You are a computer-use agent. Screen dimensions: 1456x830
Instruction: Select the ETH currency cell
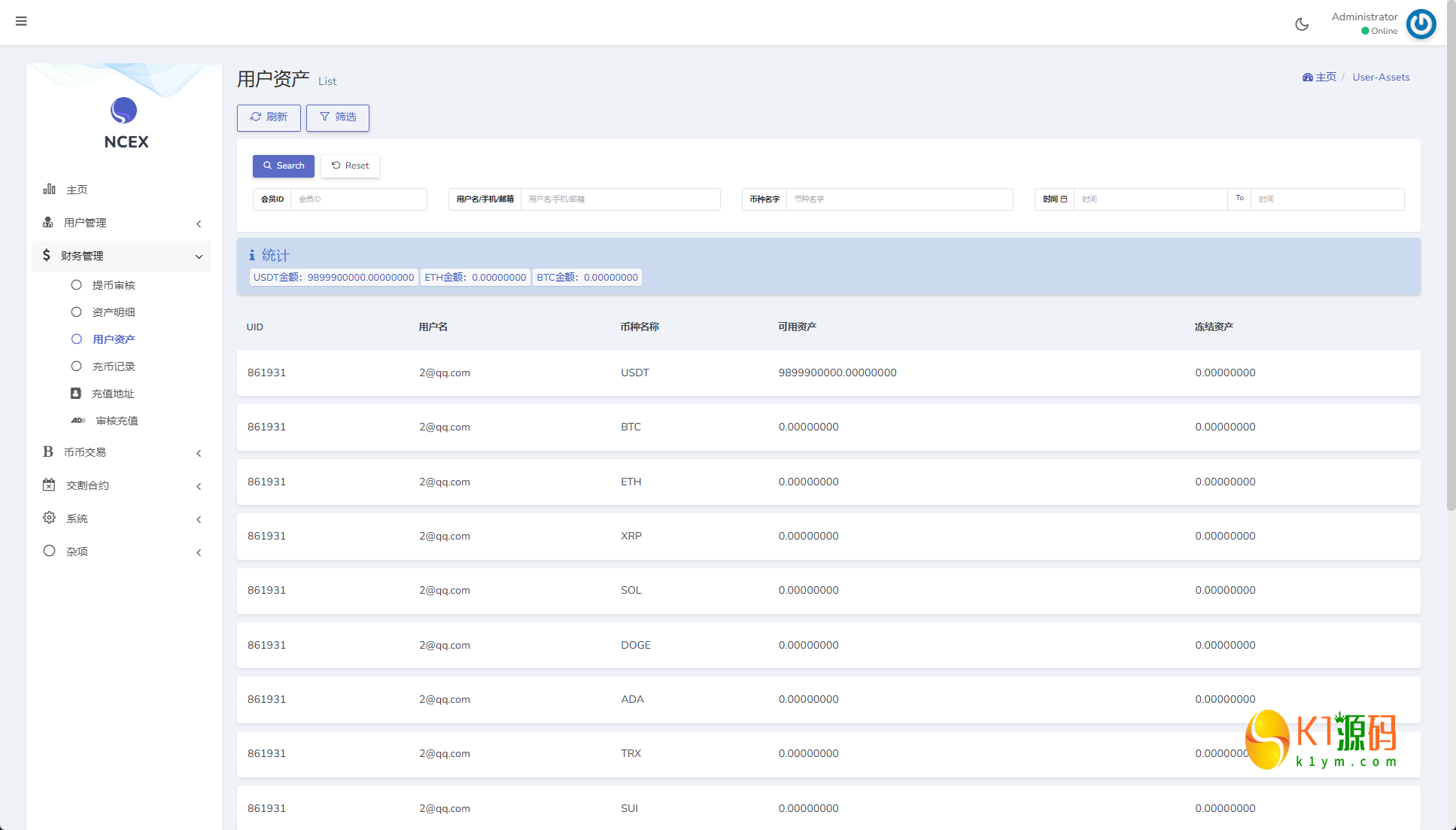tap(631, 482)
